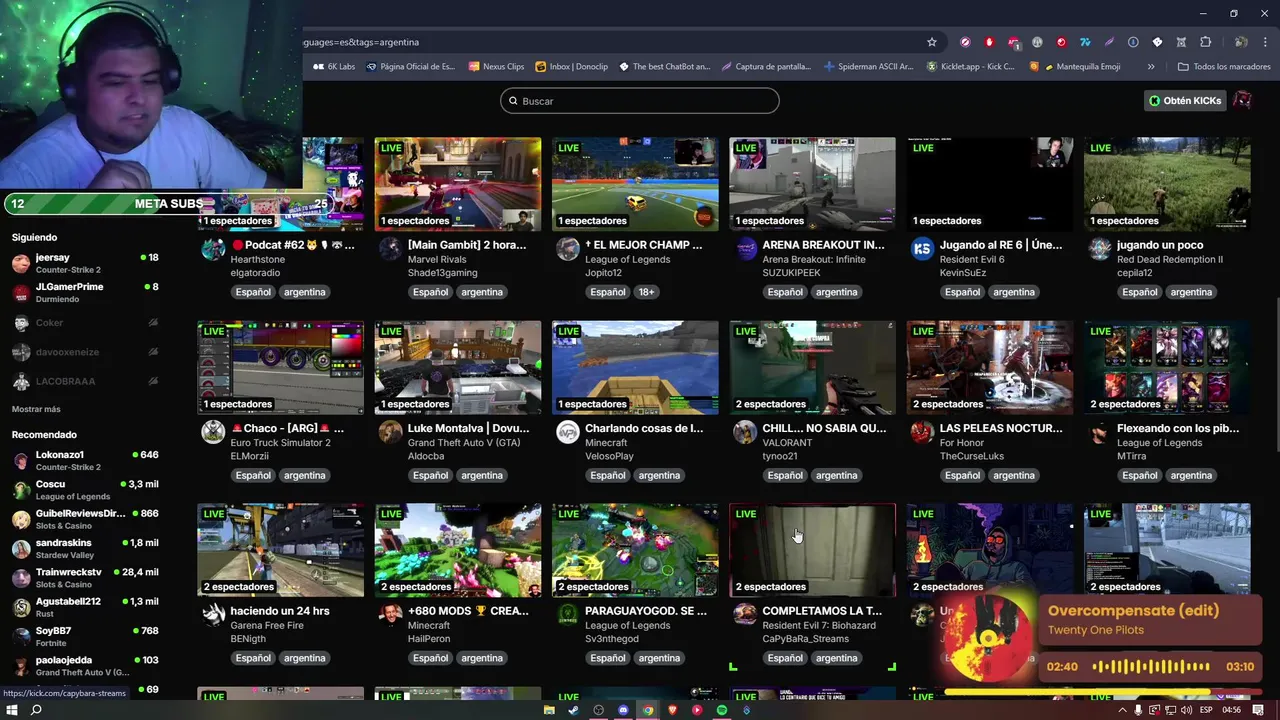Open recommended channel Coscu
Viewport: 1280px width, 720px height.
click(x=85, y=490)
